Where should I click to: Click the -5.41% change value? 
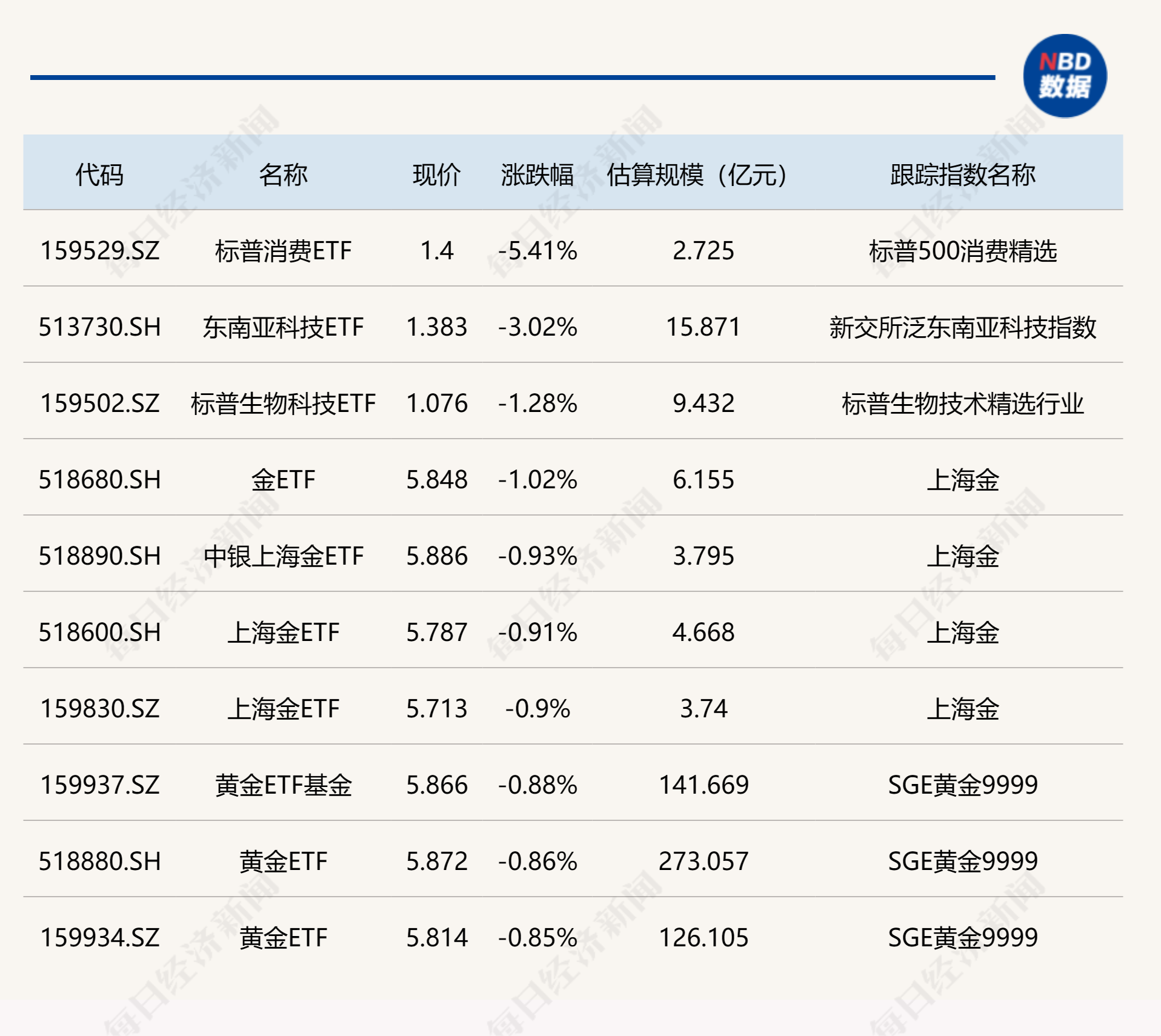tap(537, 251)
